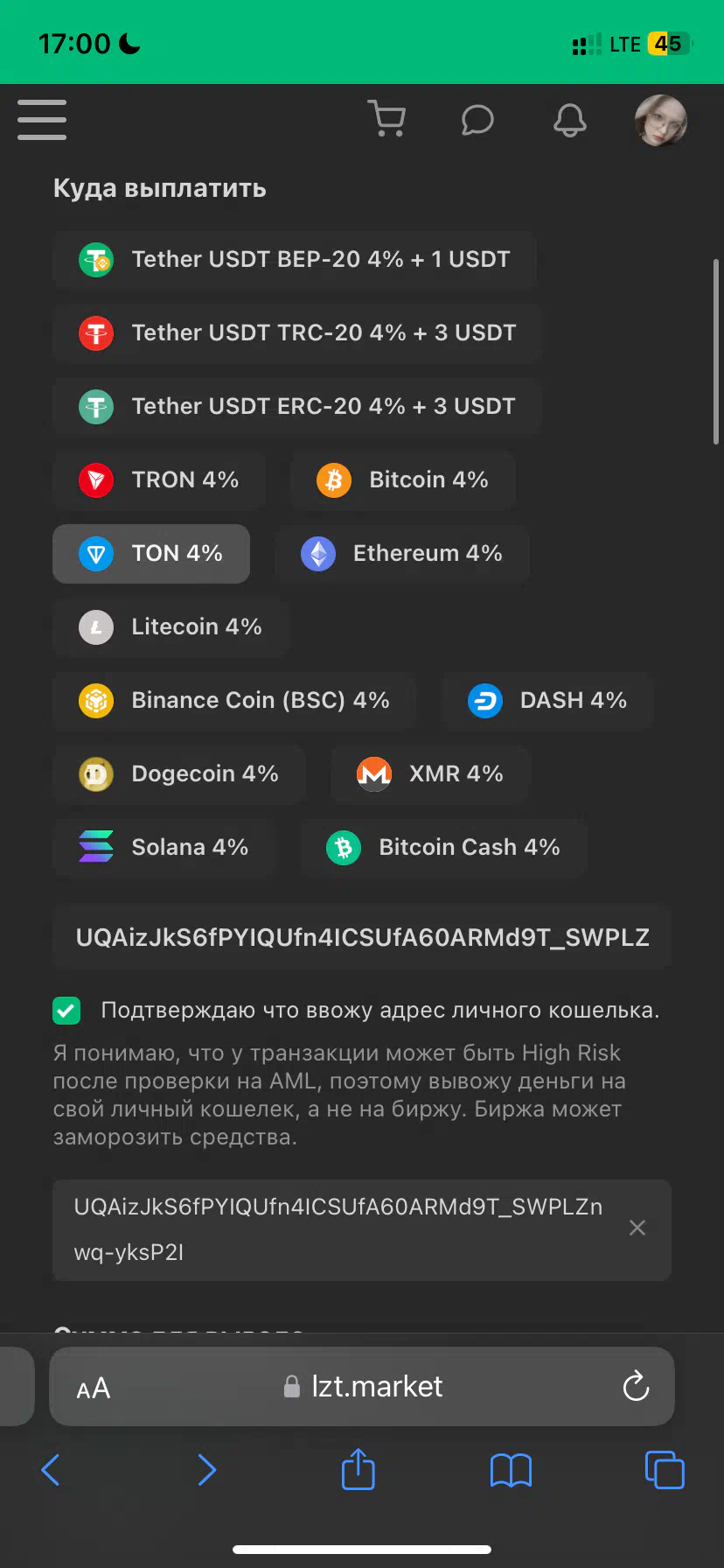
Task: Open the notifications bell
Action: (570, 120)
